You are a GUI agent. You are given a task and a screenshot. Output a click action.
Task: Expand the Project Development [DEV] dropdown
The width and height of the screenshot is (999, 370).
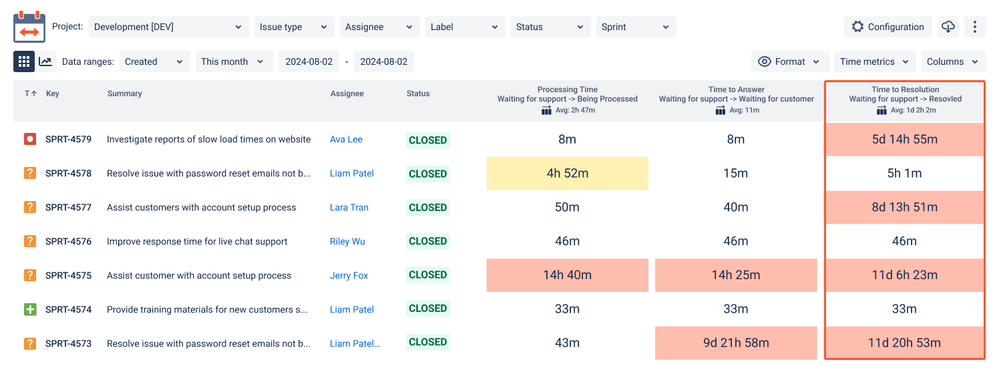pyautogui.click(x=168, y=27)
